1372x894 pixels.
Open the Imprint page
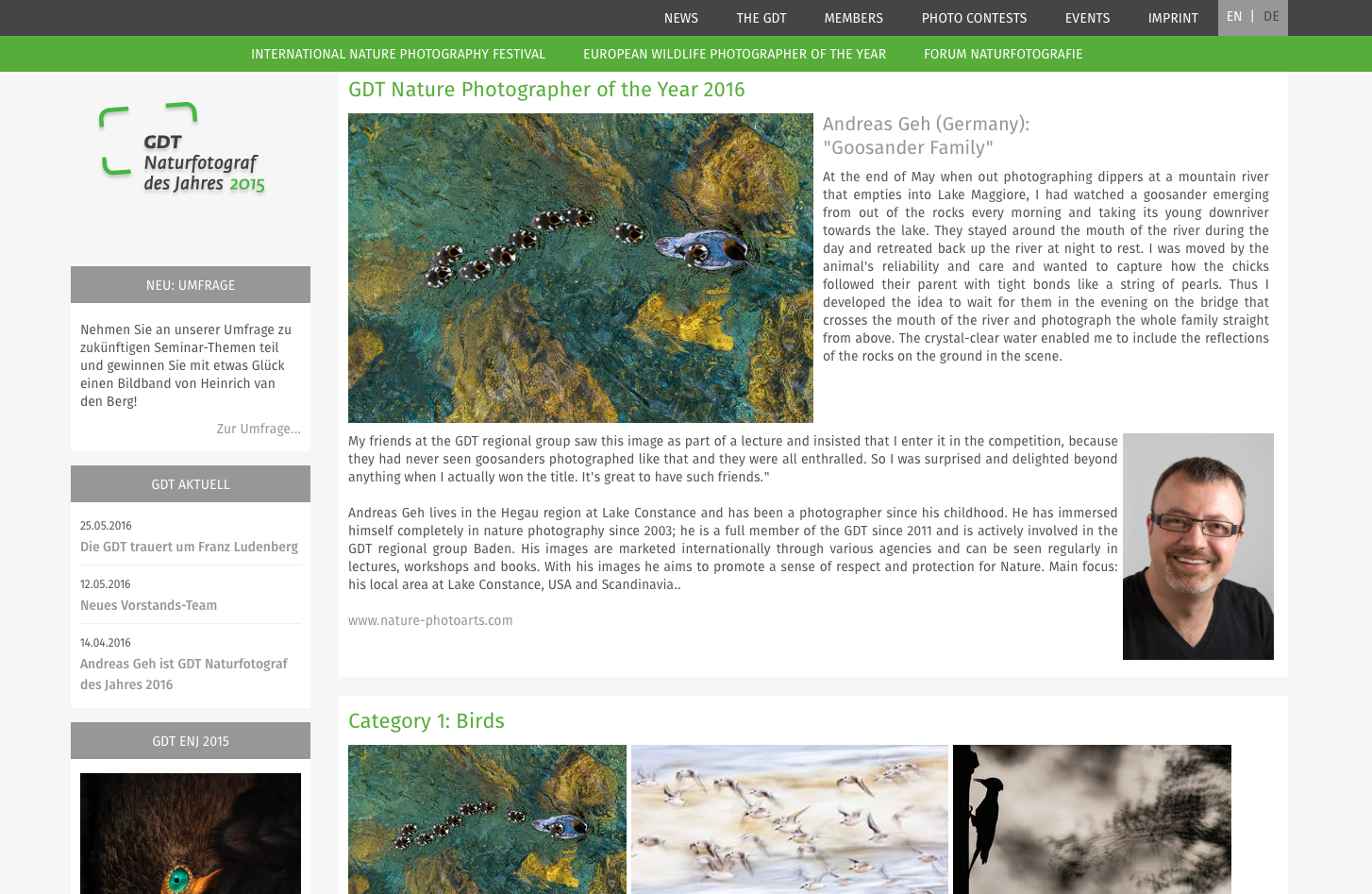[x=1172, y=18]
